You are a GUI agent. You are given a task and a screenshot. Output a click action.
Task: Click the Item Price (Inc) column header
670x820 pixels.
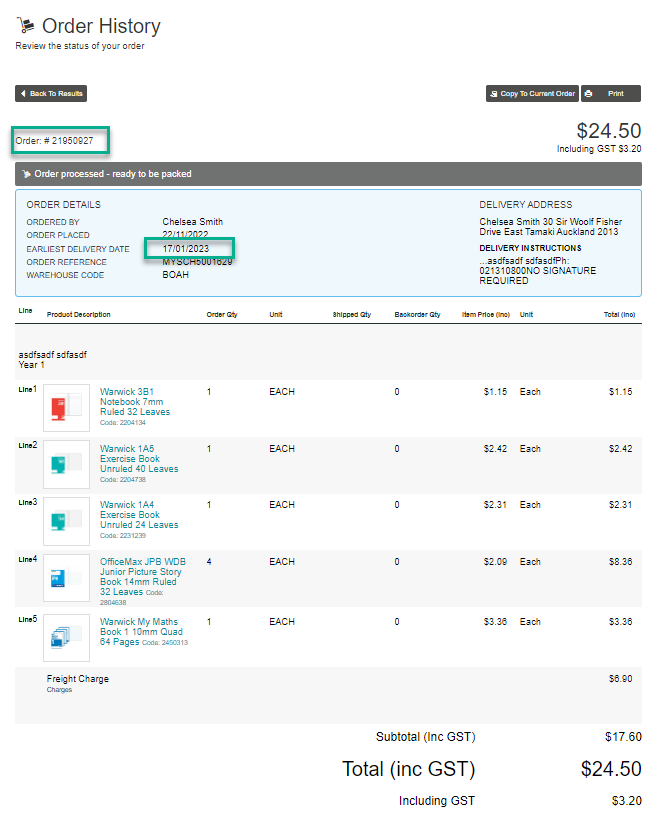(486, 314)
